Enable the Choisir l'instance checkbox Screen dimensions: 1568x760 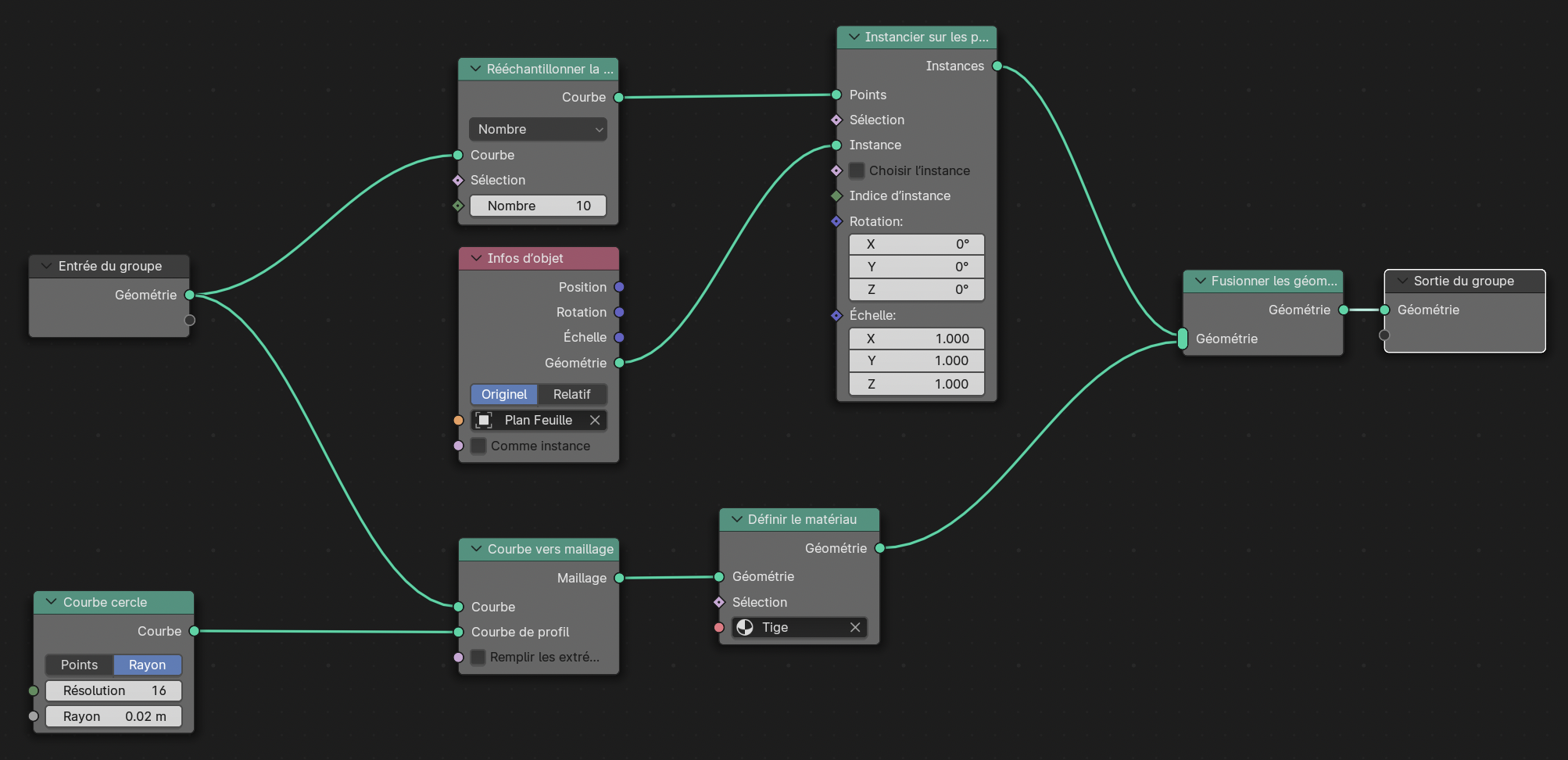857,170
